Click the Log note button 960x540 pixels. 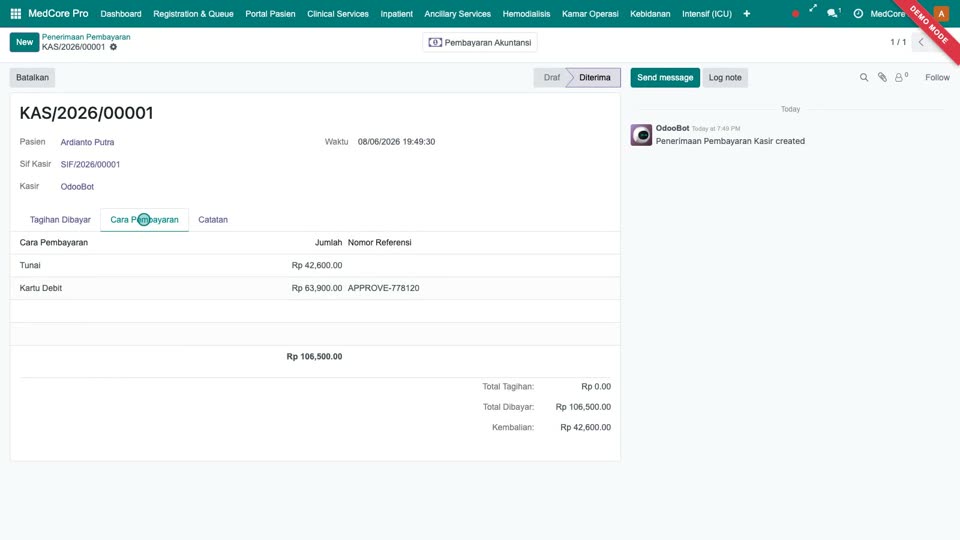click(725, 78)
